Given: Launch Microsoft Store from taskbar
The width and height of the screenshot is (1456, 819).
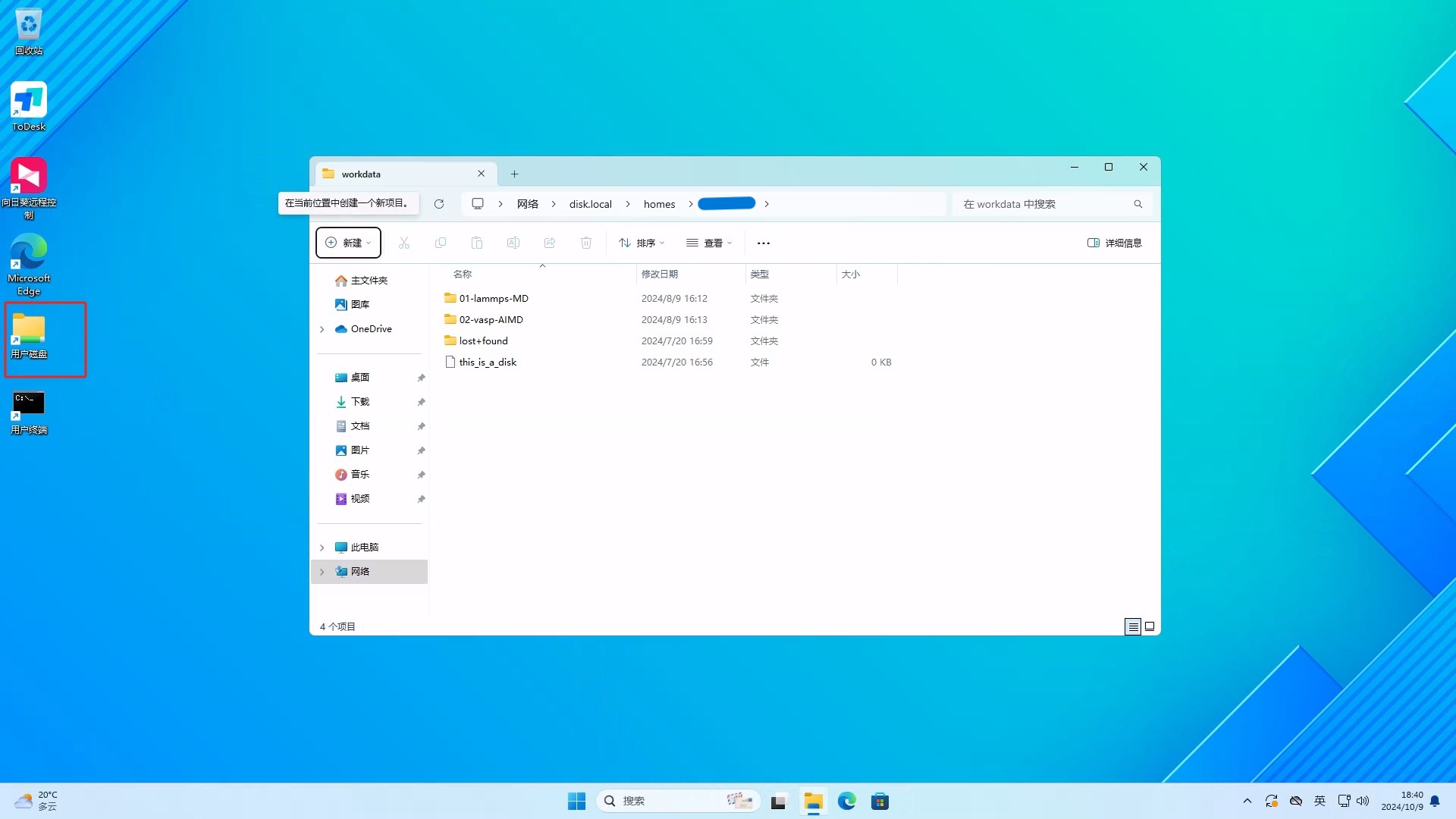Looking at the screenshot, I should tap(880, 802).
